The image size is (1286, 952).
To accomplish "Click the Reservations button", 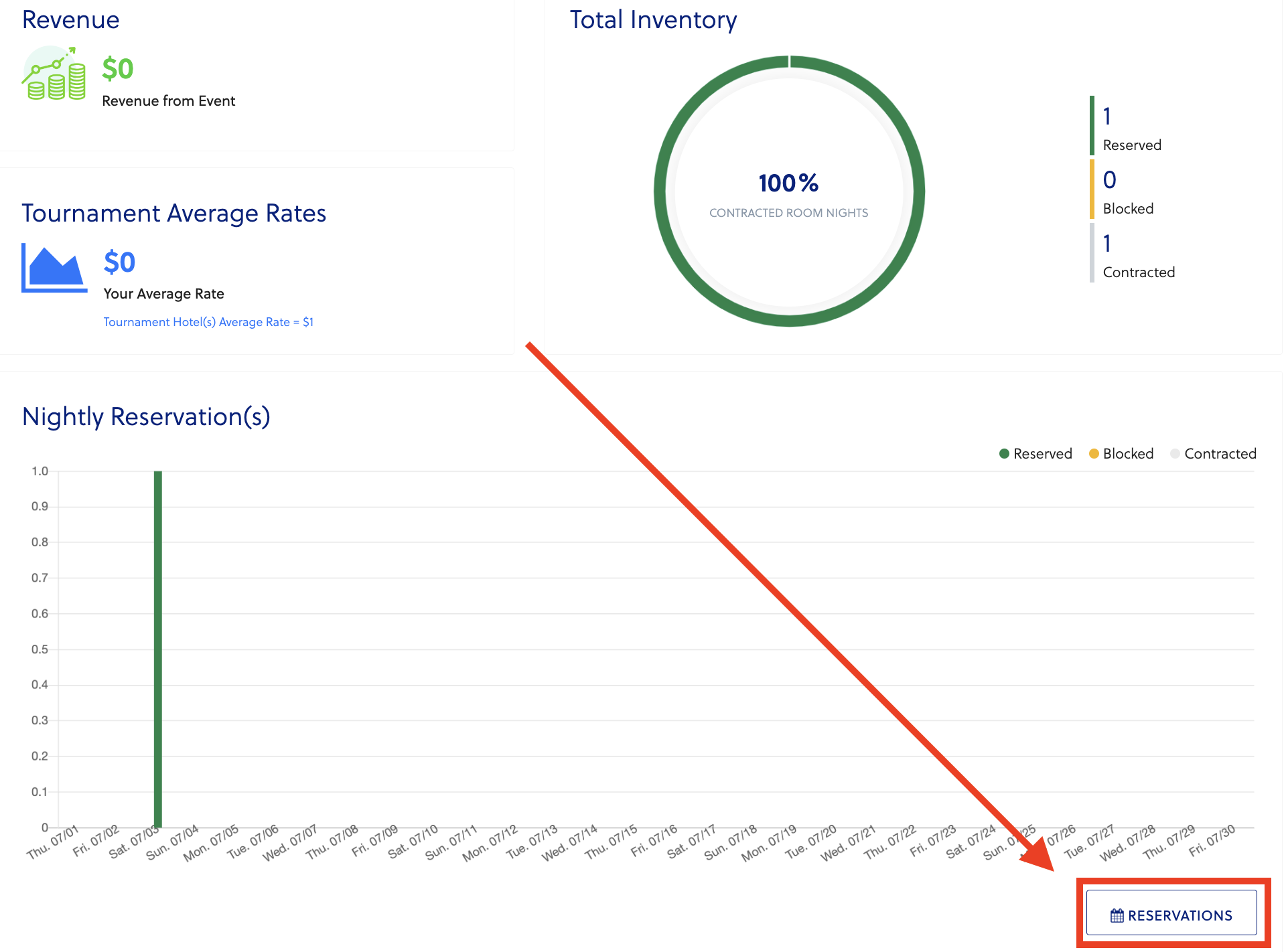I will (x=1171, y=914).
